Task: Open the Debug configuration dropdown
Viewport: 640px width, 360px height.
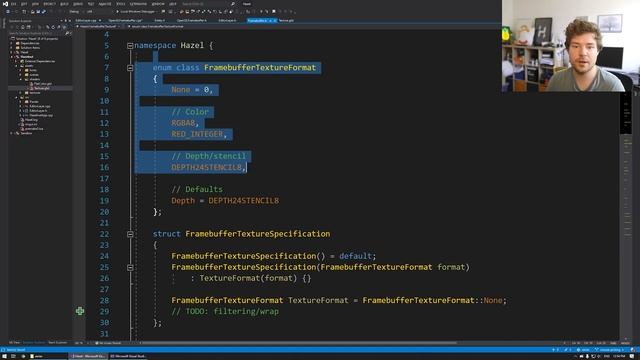Action: click(76, 11)
